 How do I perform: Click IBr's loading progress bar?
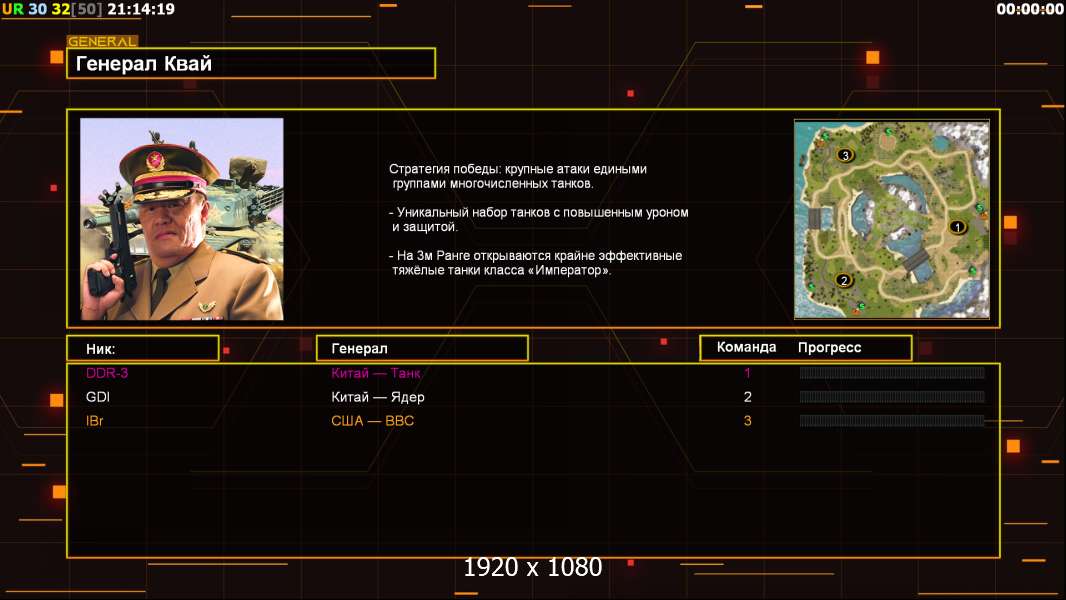coord(891,421)
